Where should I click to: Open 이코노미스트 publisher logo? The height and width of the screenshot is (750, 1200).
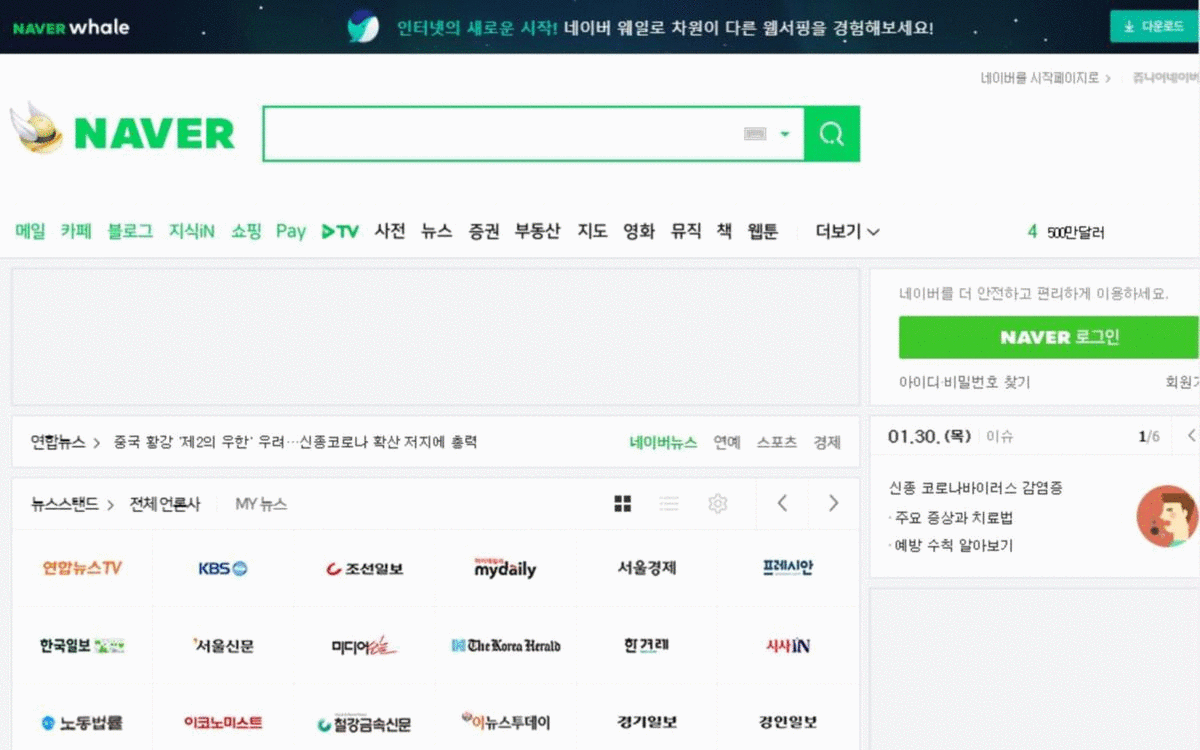pos(223,722)
